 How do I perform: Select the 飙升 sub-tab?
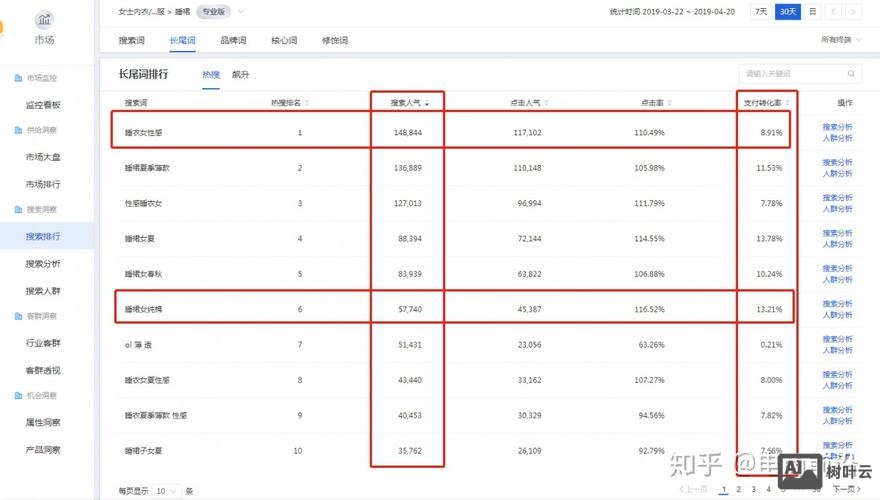point(240,75)
